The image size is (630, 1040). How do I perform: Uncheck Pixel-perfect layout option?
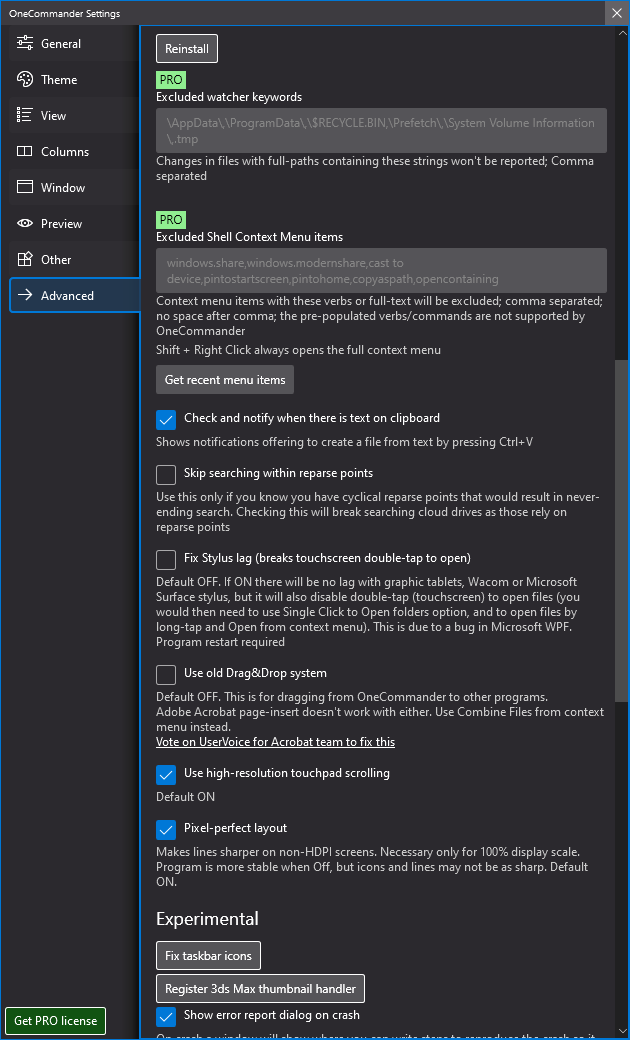166,829
